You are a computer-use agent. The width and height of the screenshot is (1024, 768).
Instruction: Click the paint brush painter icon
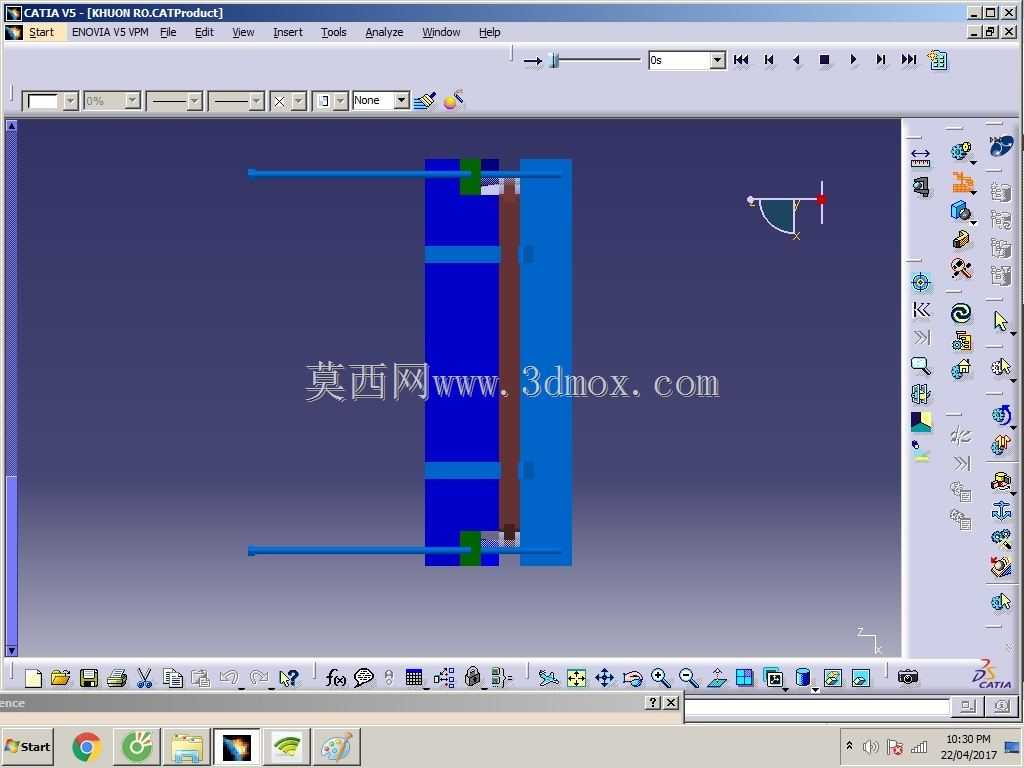coord(424,101)
